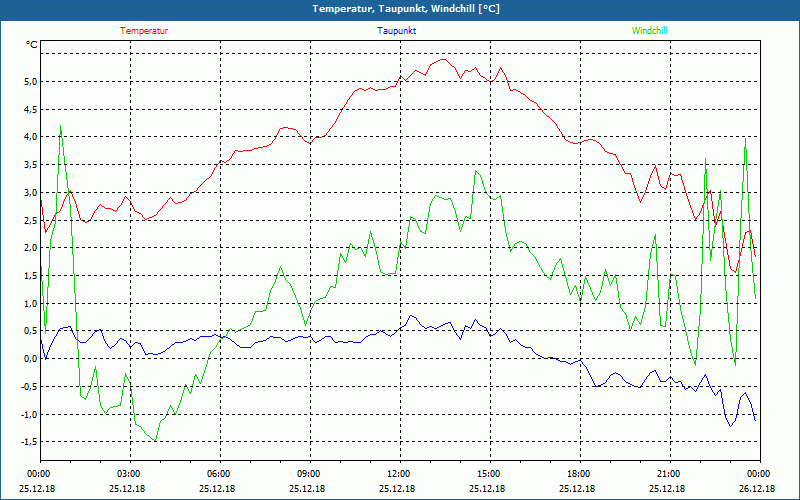This screenshot has width=800, height=500.
Task: Select the green 'Windchill' legend label
Action: tap(649, 31)
